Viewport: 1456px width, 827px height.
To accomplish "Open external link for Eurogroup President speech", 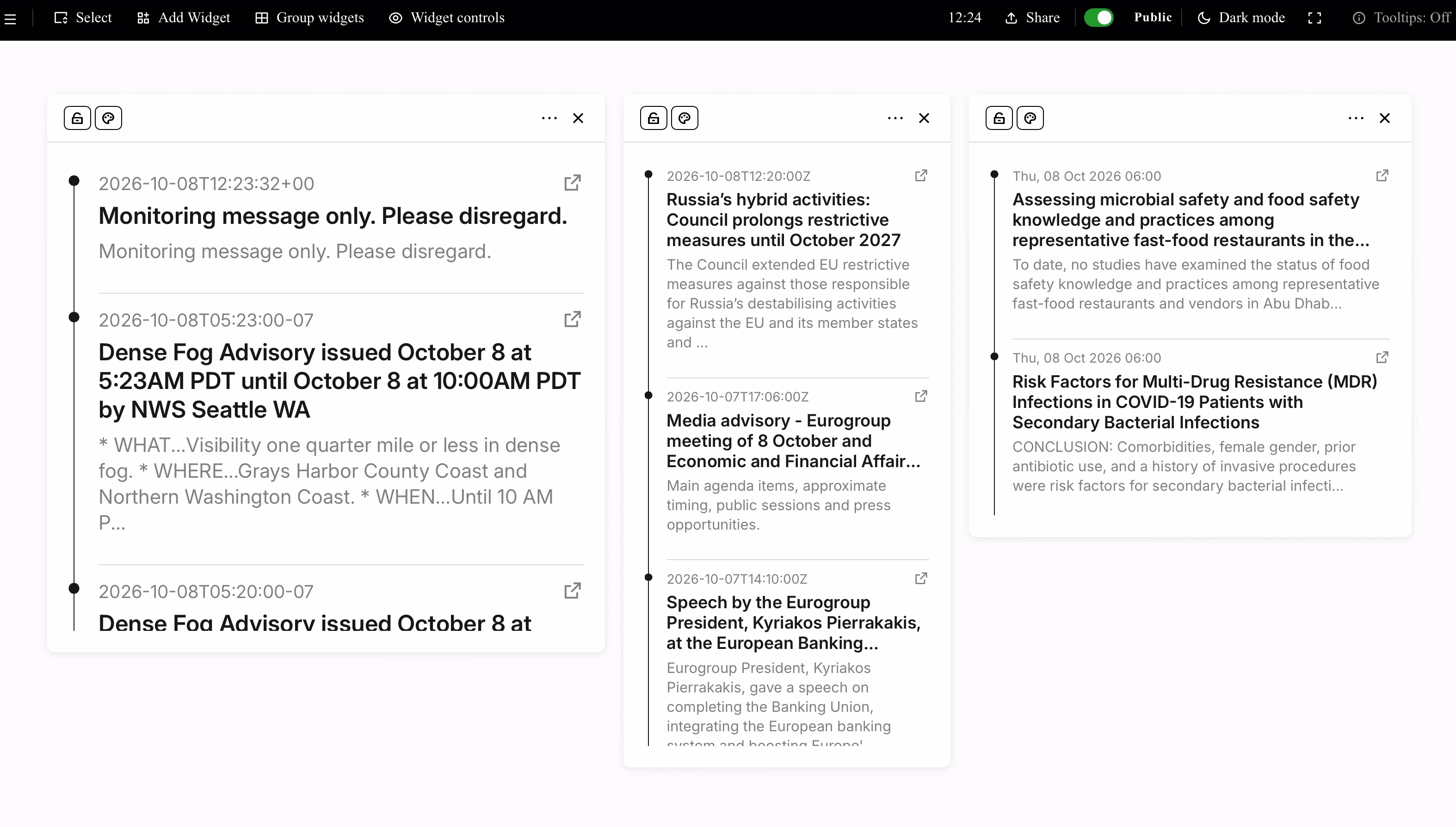I will [921, 578].
